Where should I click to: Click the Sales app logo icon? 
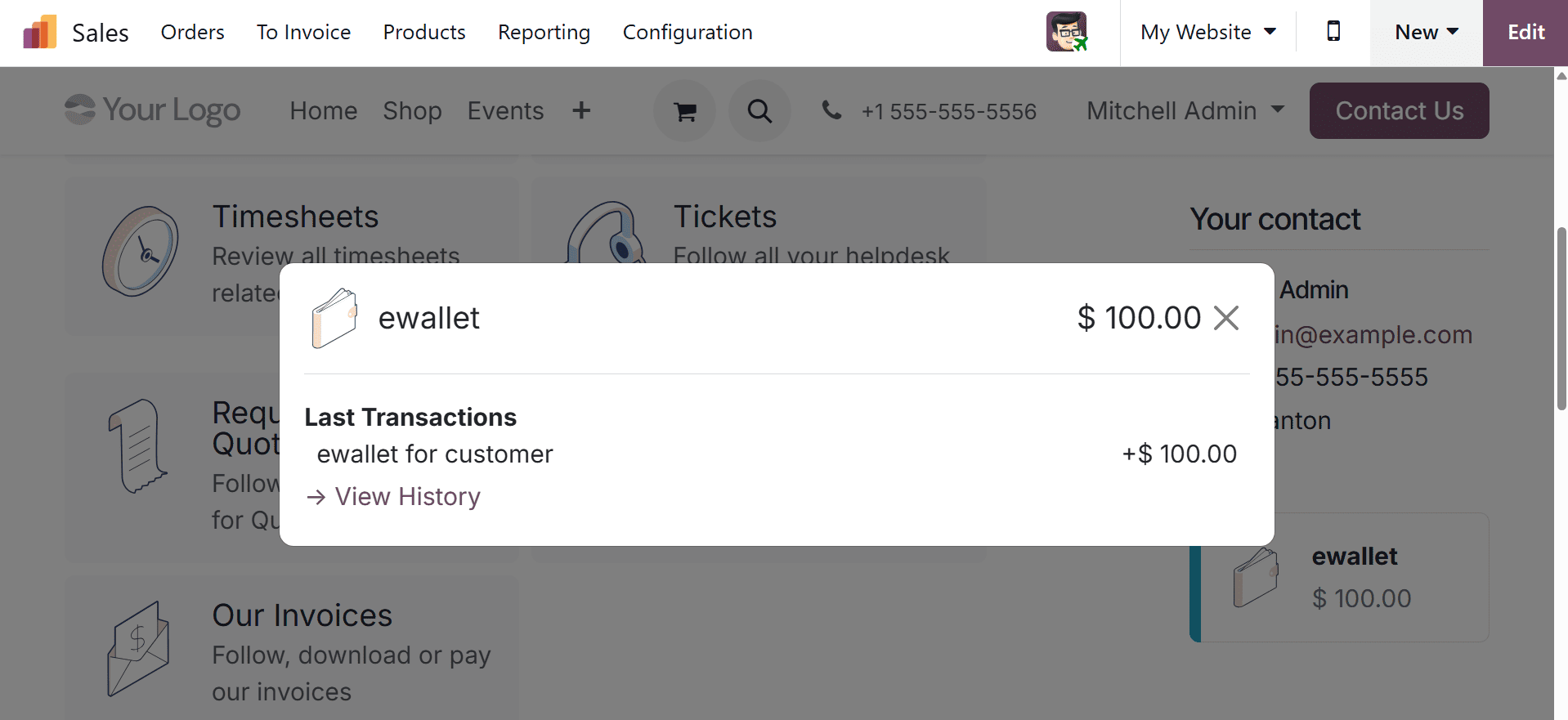39,32
